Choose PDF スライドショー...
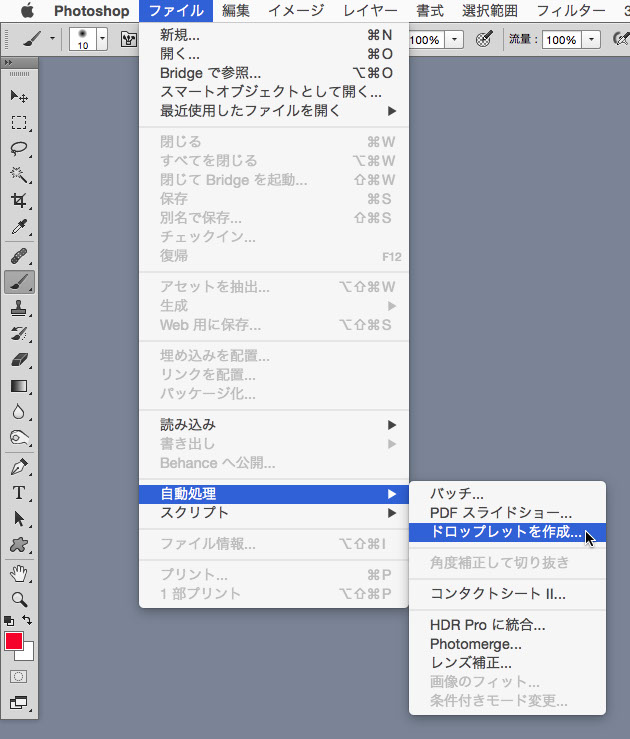Image resolution: width=630 pixels, height=739 pixels. [x=507, y=512]
